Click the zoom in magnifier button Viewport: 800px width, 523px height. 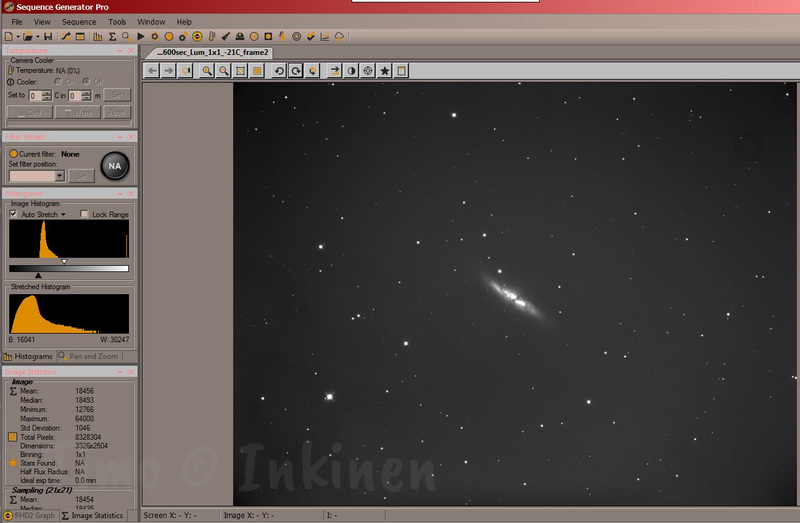pyautogui.click(x=206, y=71)
